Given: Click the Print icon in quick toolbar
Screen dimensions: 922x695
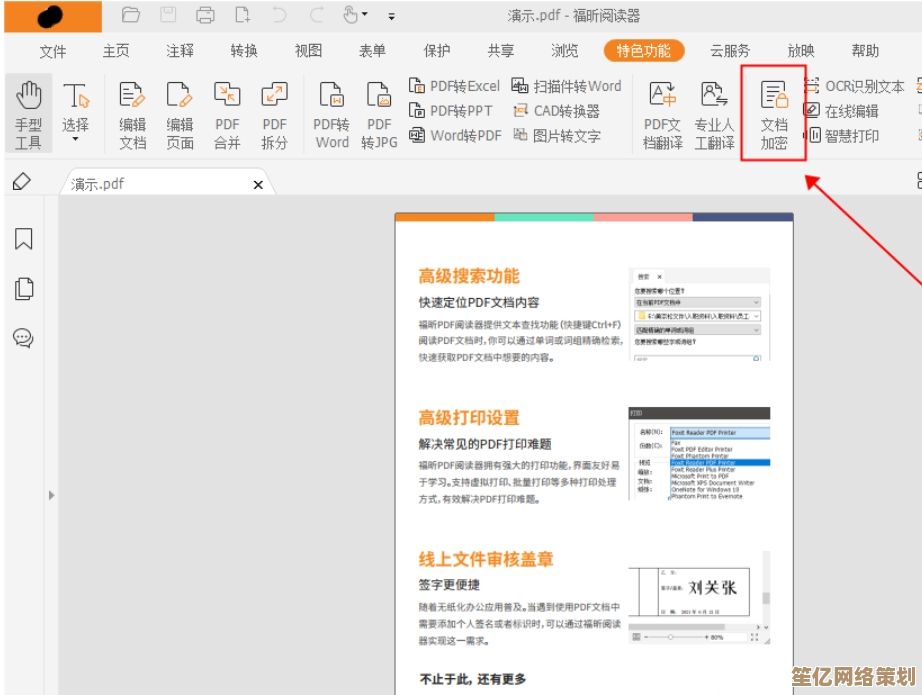Looking at the screenshot, I should click(x=205, y=15).
